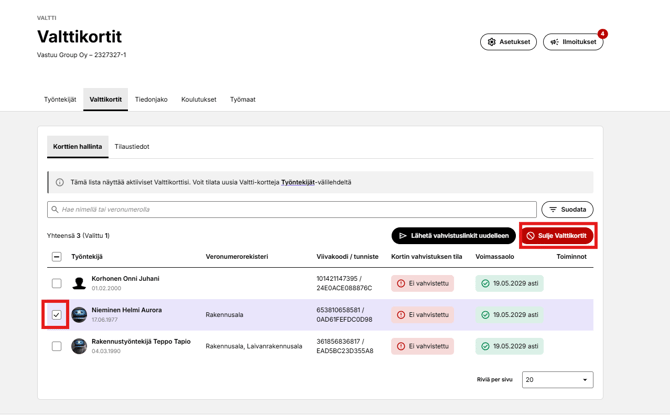Click the magnifier icon in search field
This screenshot has height=417, width=670.
(55, 209)
